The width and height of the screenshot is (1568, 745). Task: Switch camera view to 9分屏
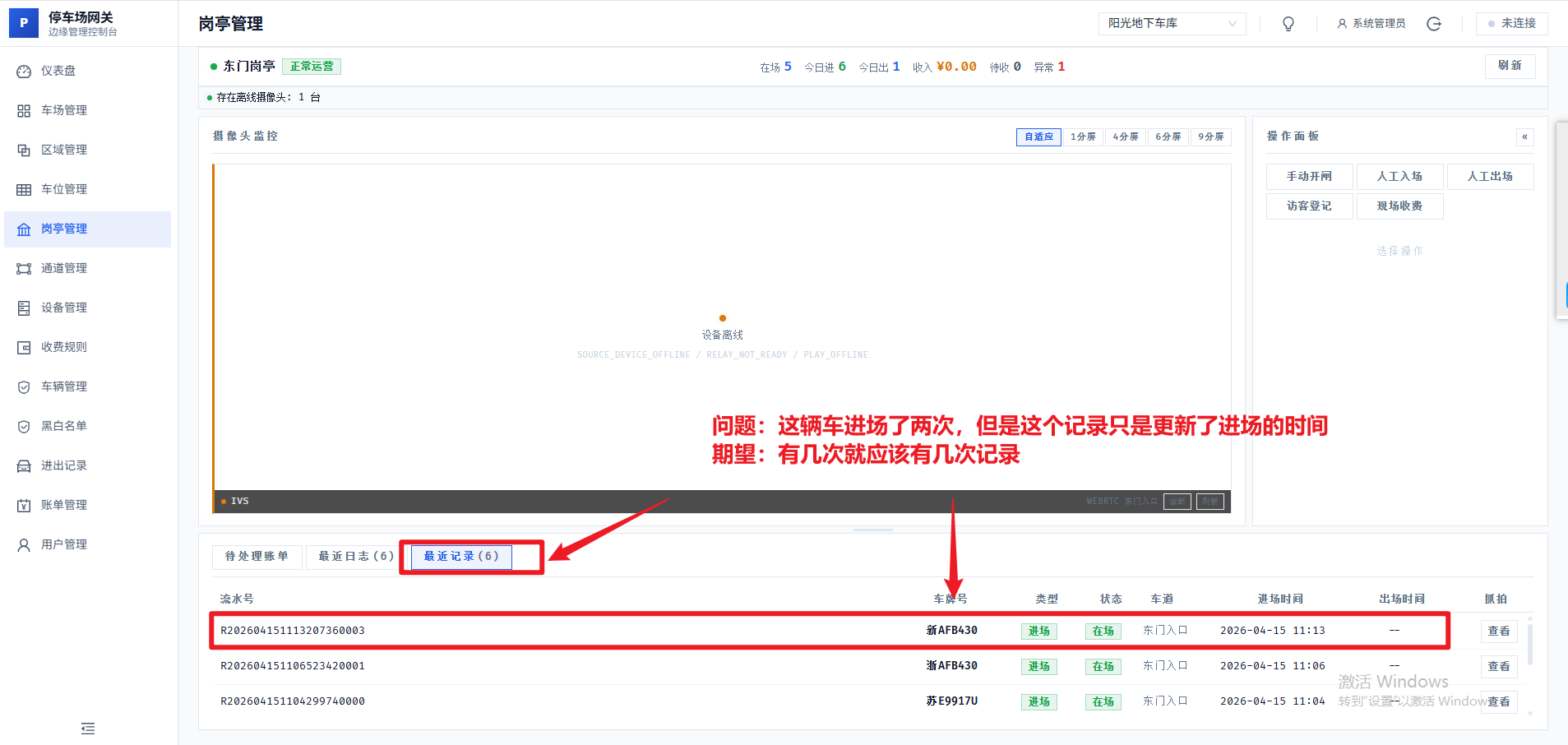[1210, 137]
